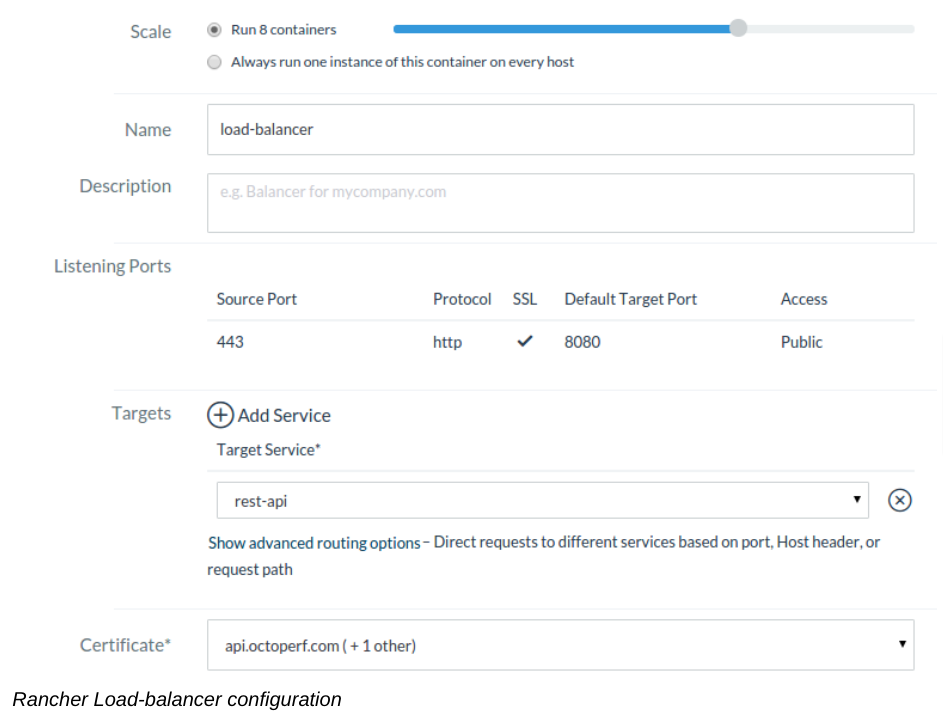Show advanced routing options
The width and height of the screenshot is (943, 714).
pos(314,543)
